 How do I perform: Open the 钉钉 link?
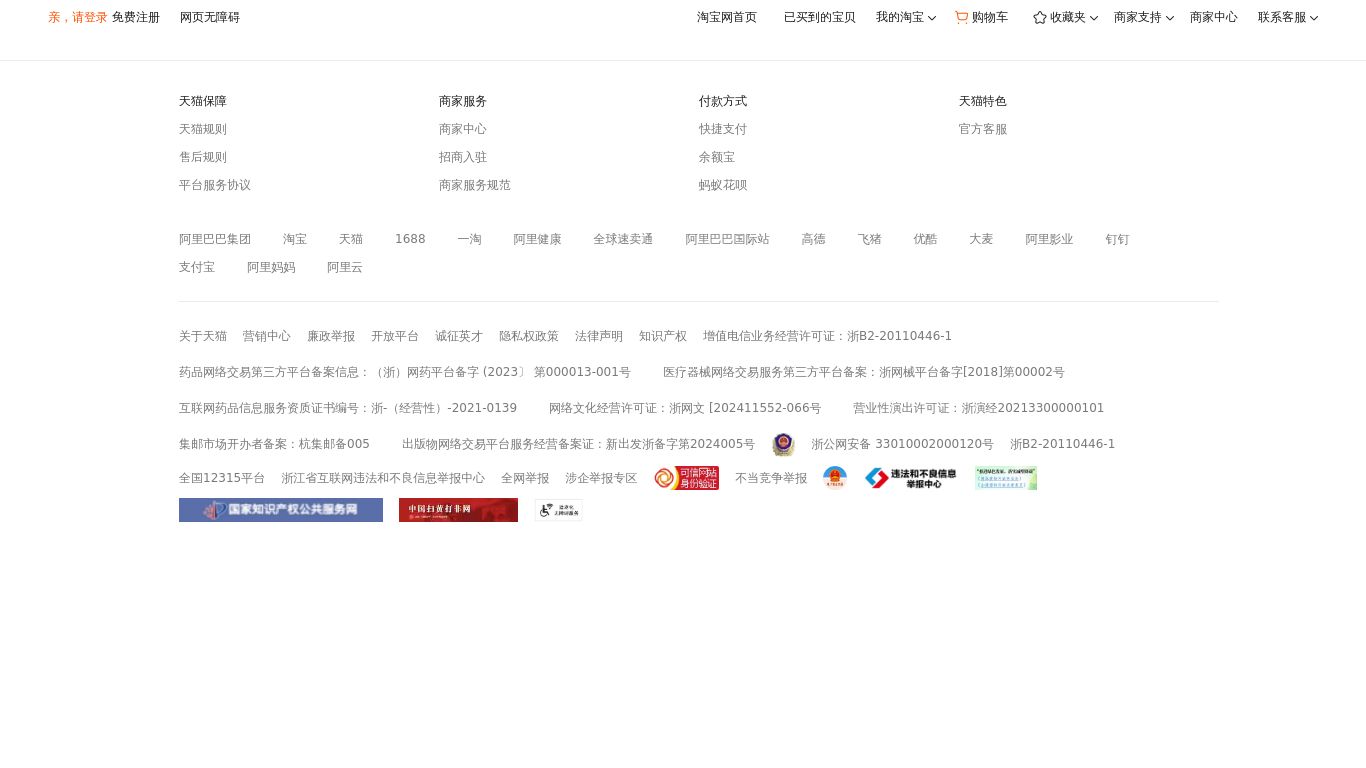[1118, 239]
